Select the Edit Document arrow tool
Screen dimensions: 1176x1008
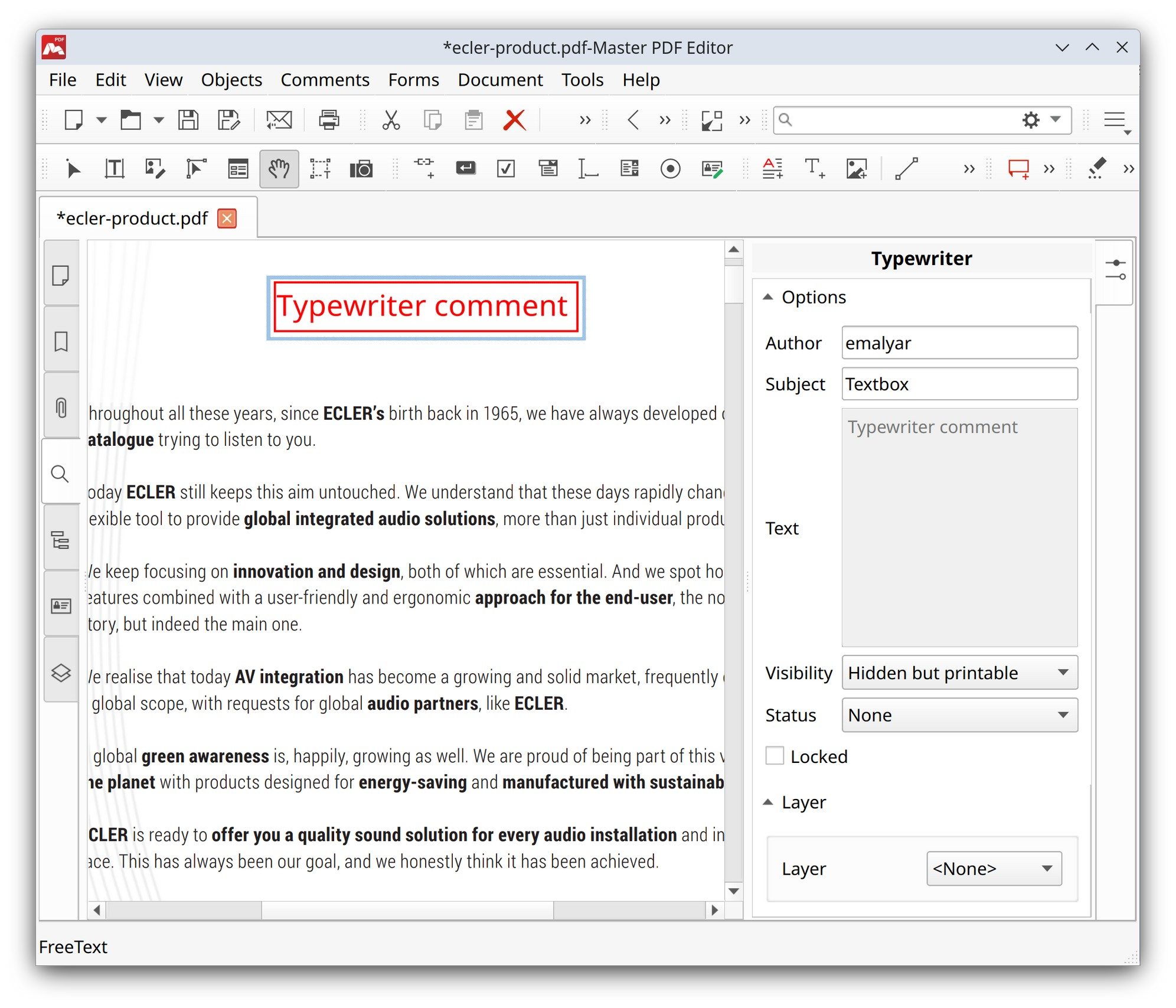(73, 169)
